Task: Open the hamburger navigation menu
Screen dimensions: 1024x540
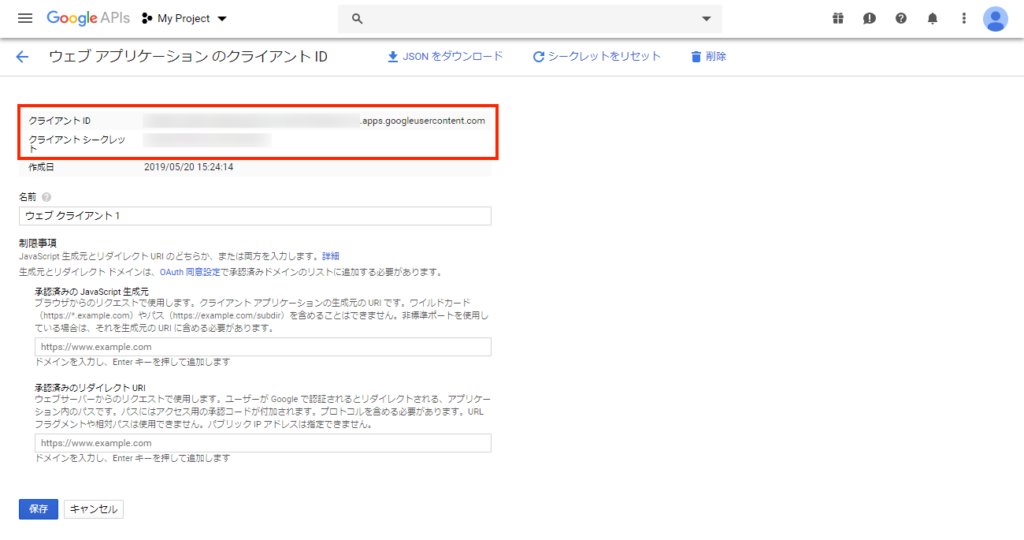Action: tap(25, 18)
